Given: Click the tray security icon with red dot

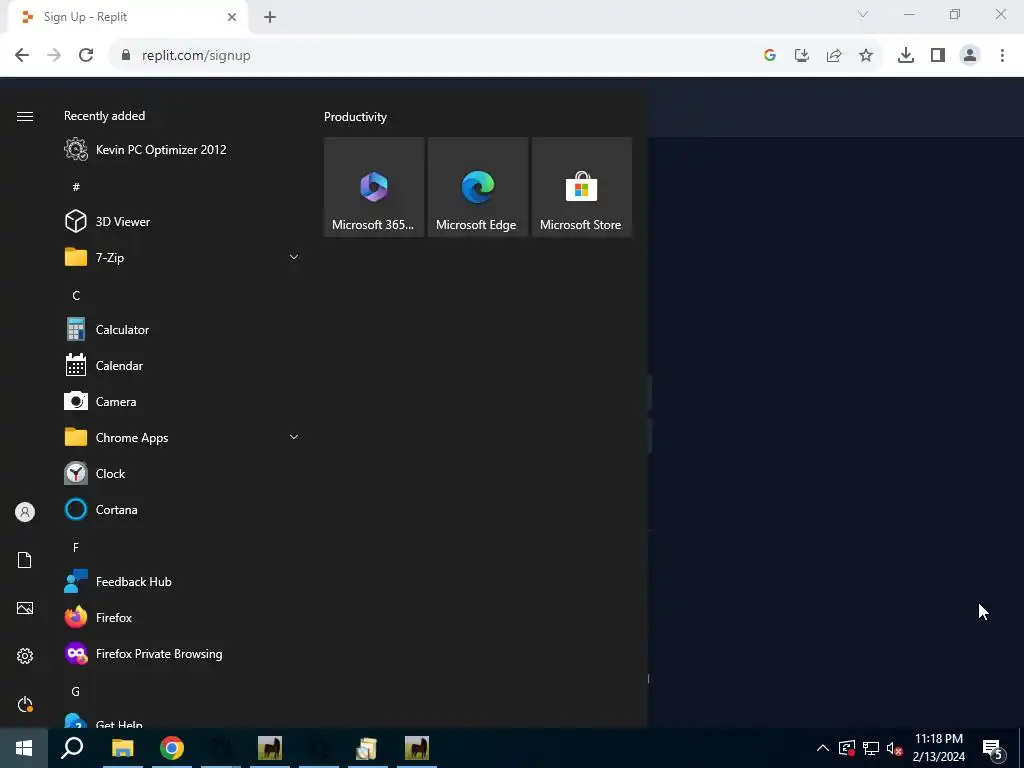Looking at the screenshot, I should (x=846, y=748).
